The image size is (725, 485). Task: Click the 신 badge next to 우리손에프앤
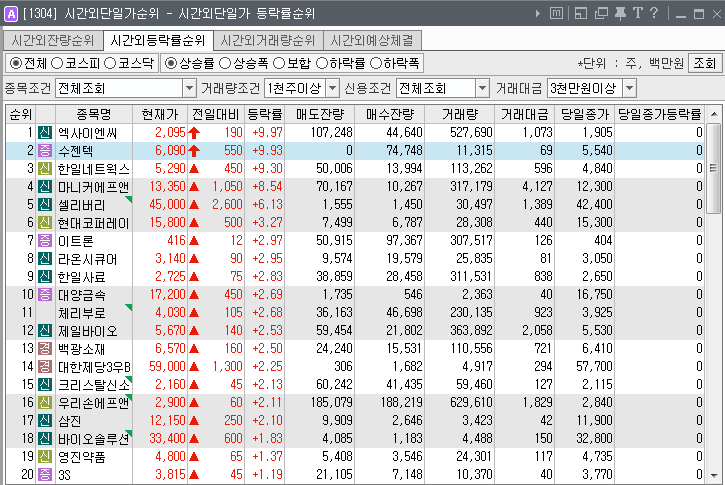[x=45, y=402]
